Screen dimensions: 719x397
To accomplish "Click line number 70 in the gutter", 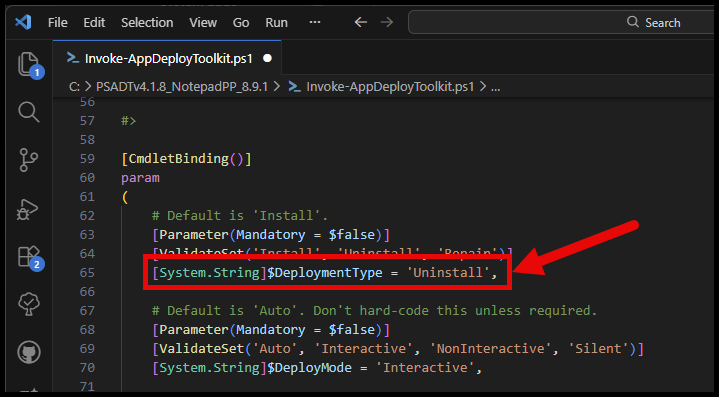I will (x=87, y=368).
